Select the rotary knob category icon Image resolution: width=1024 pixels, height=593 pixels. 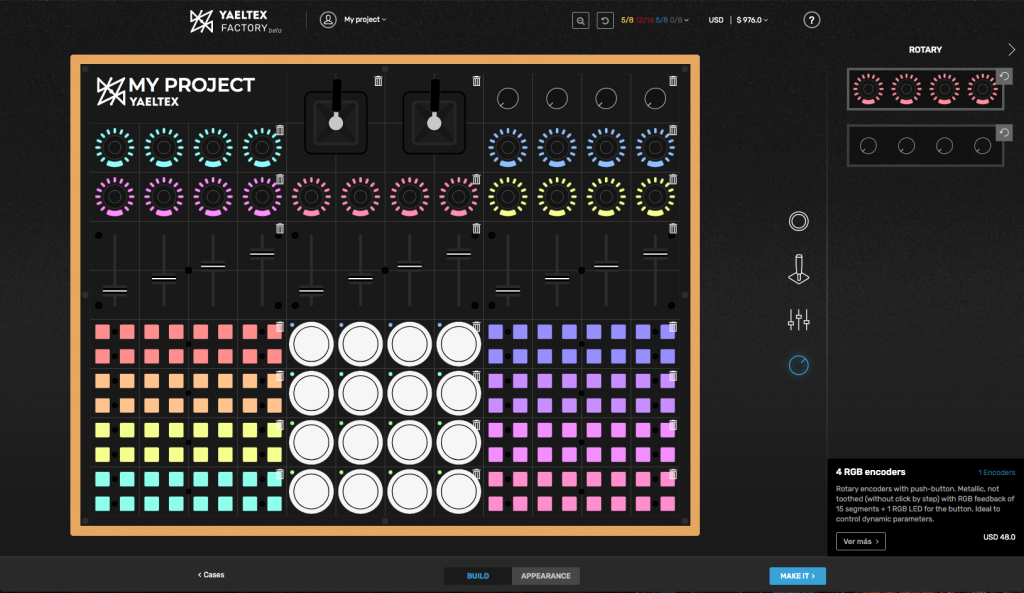point(798,366)
